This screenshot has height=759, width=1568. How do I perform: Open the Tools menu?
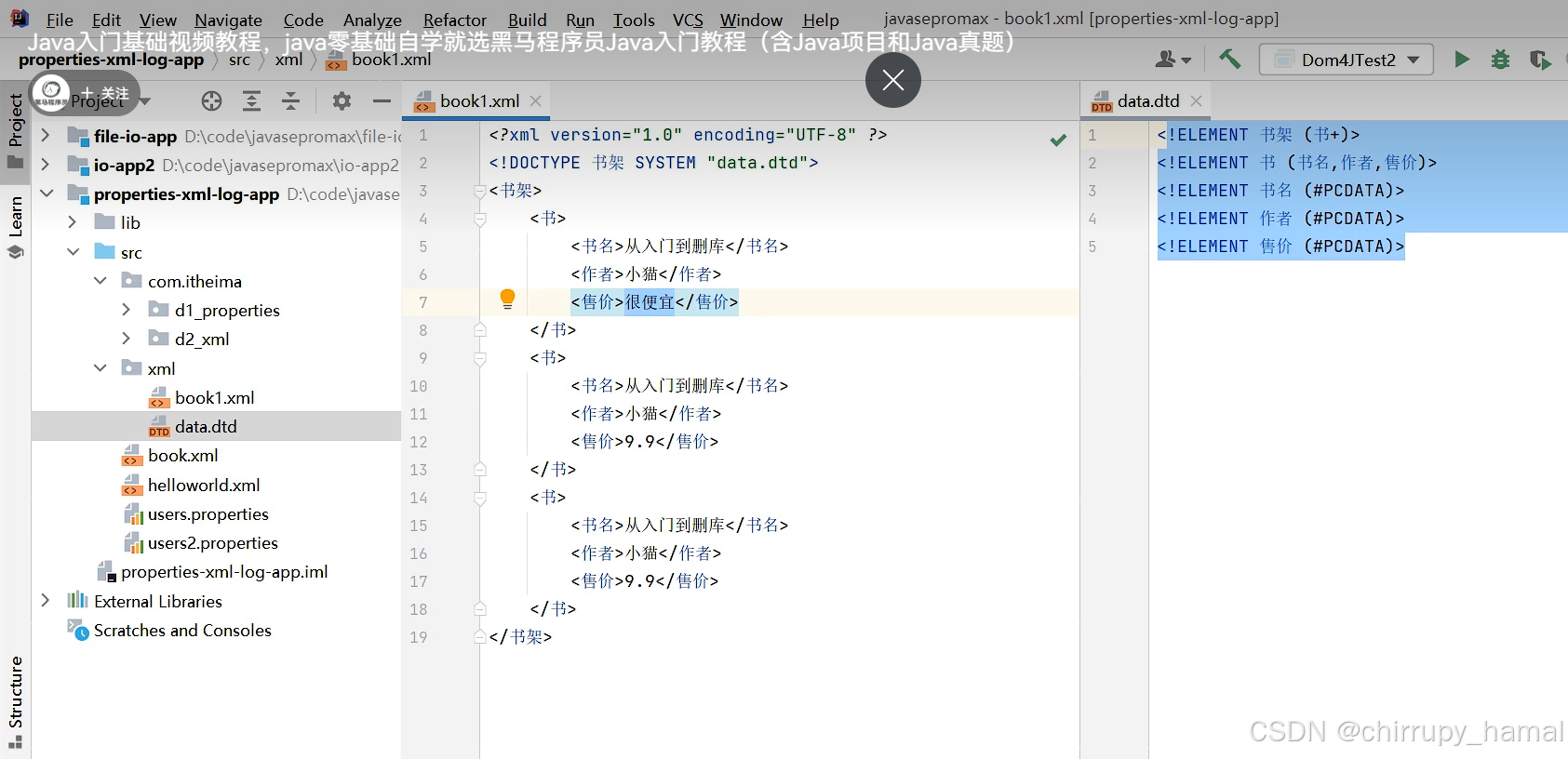point(634,20)
